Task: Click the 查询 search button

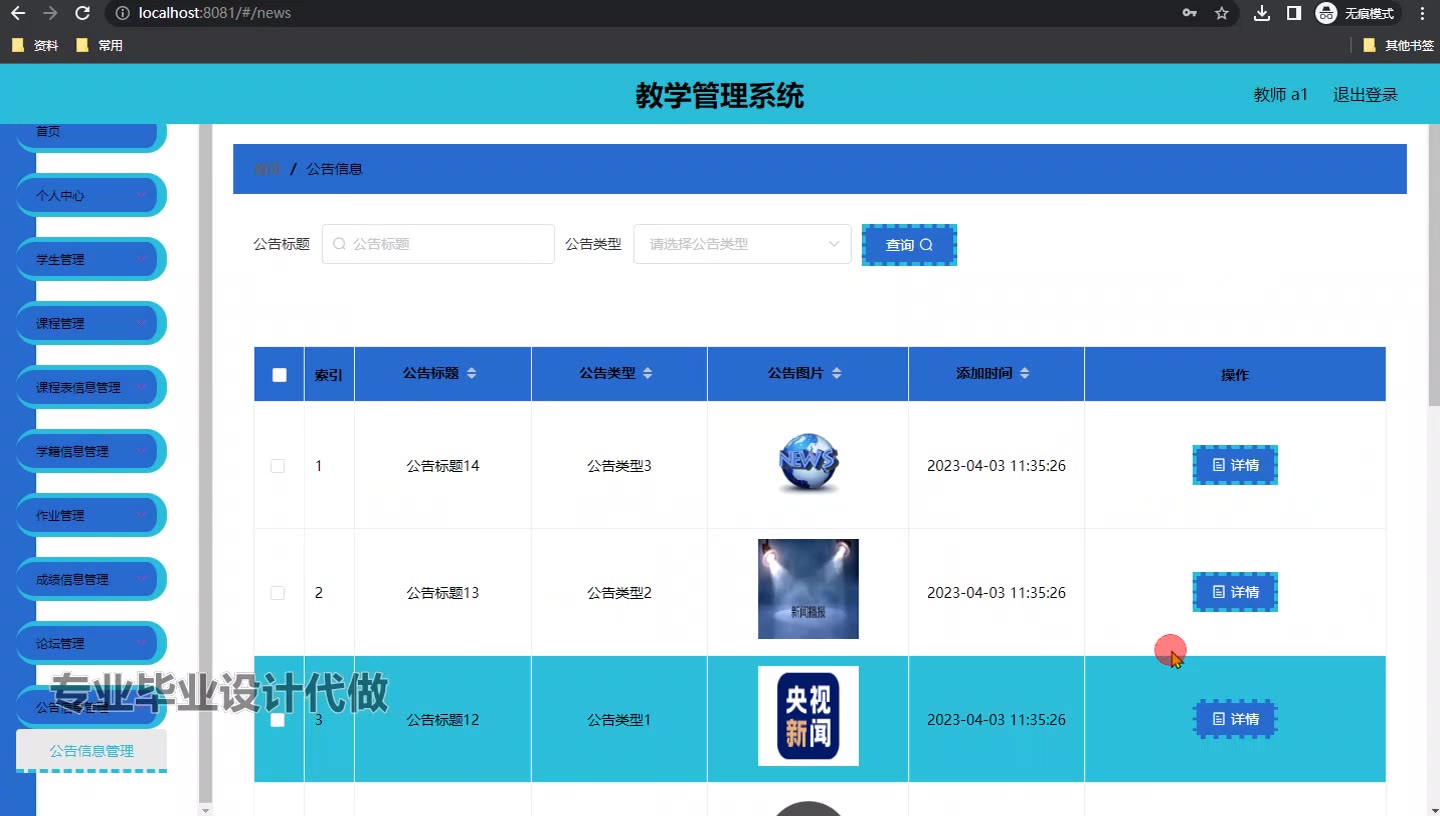Action: [x=909, y=245]
